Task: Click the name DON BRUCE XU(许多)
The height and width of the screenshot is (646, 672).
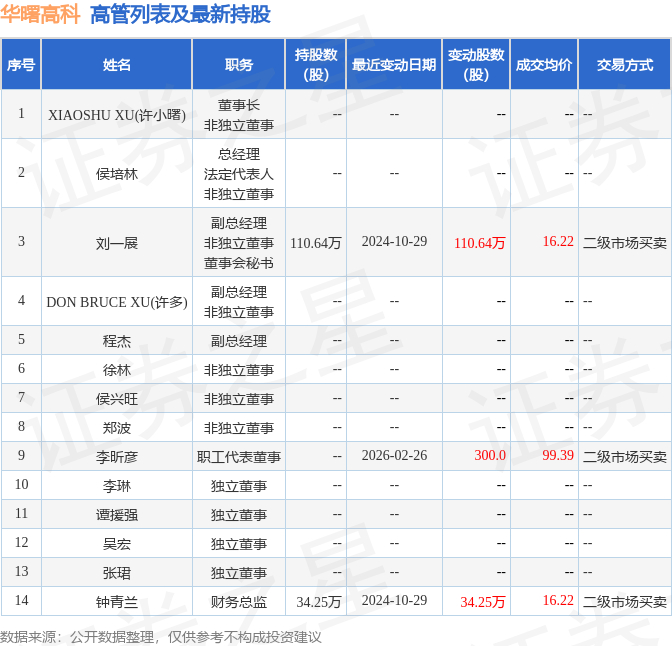Action: 117,302
